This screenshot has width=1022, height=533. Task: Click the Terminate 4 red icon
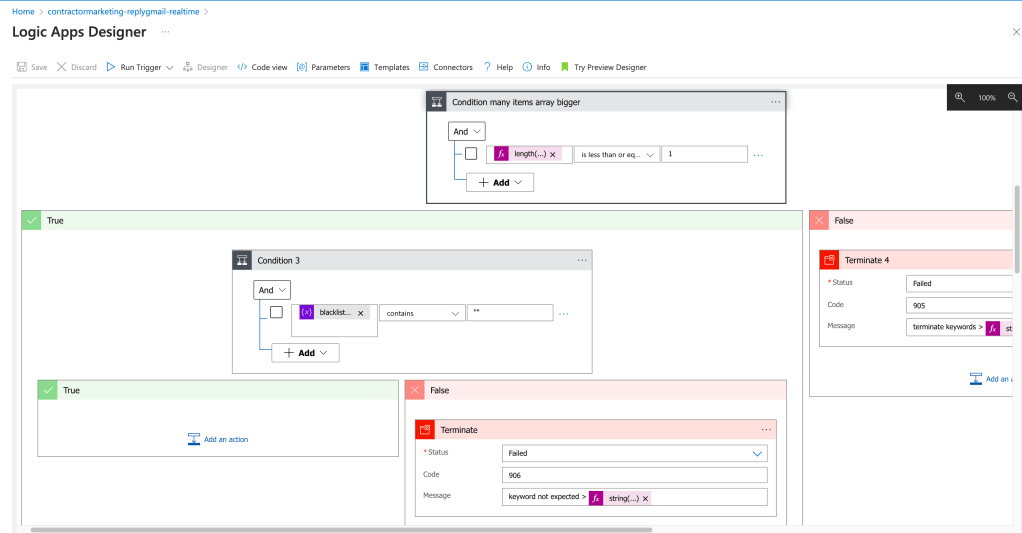coord(829,260)
